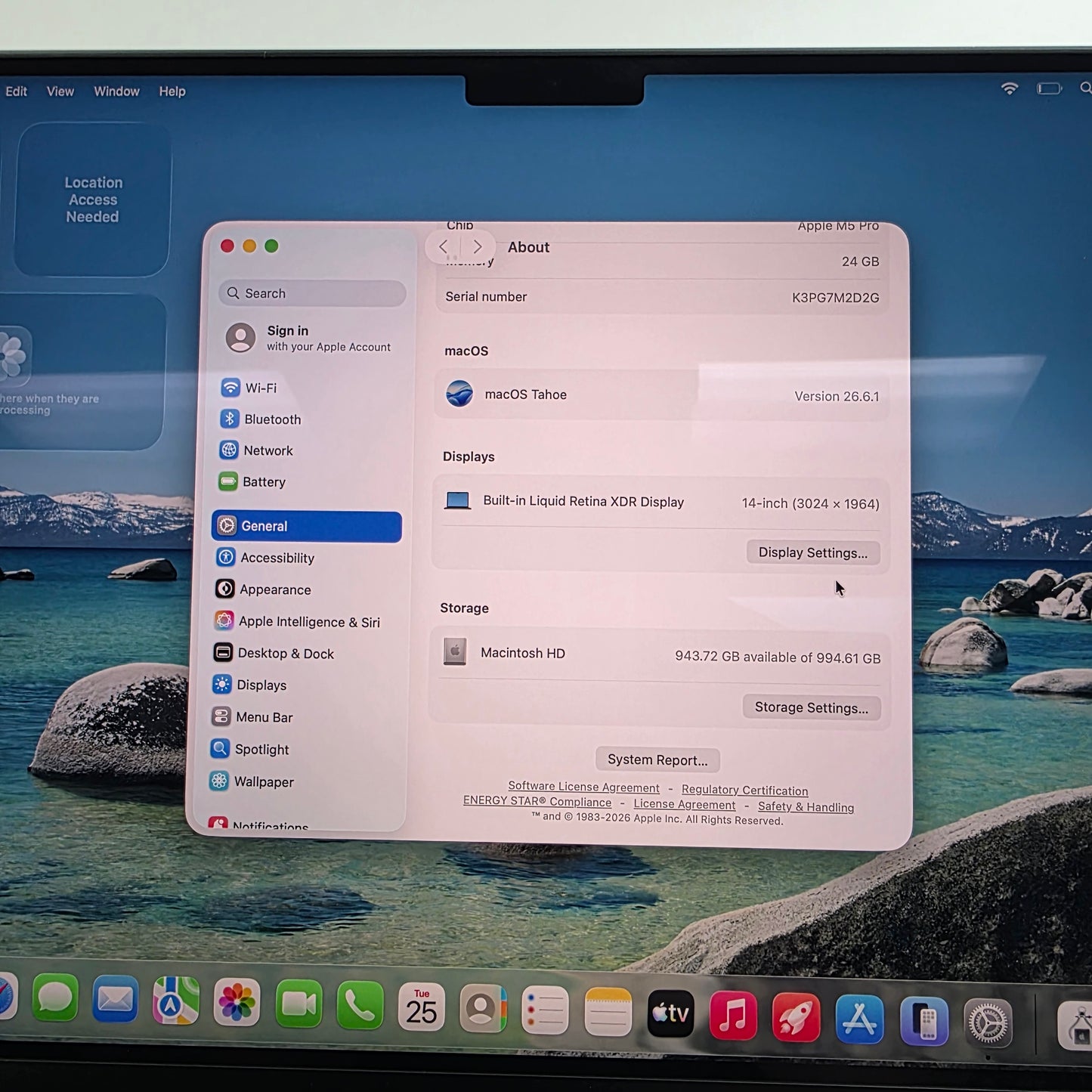Viewport: 1092px width, 1092px height.
Task: Open Contacts from the Dock
Action: click(483, 1009)
